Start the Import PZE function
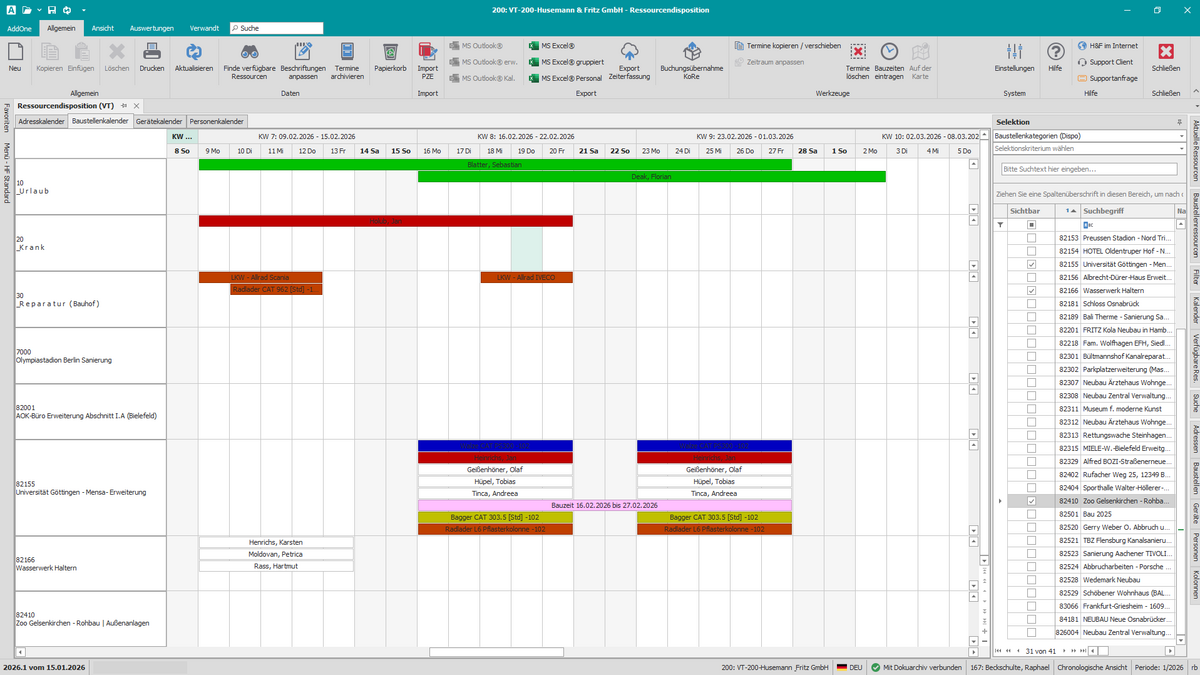 427,53
